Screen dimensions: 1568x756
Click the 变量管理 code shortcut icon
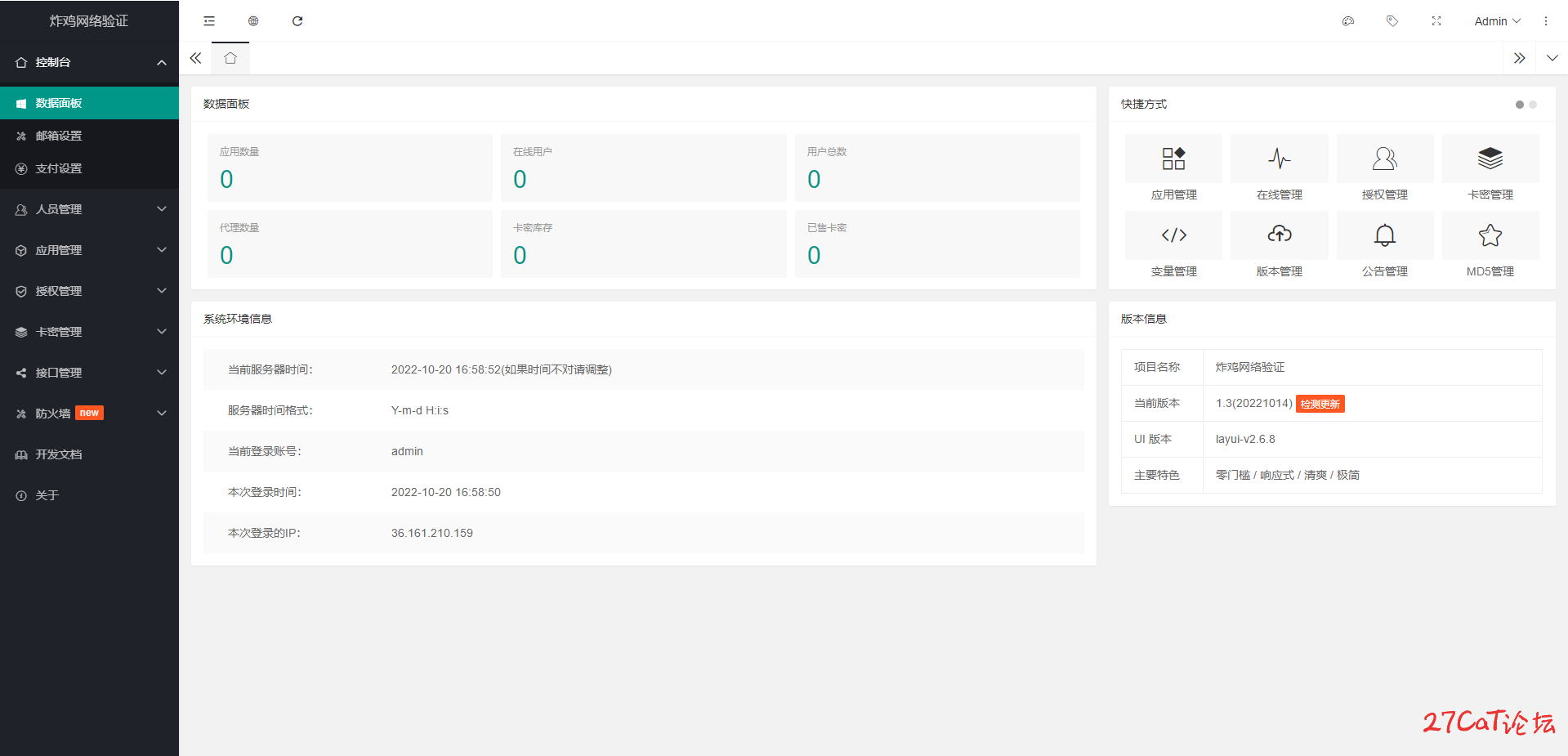pyautogui.click(x=1173, y=235)
